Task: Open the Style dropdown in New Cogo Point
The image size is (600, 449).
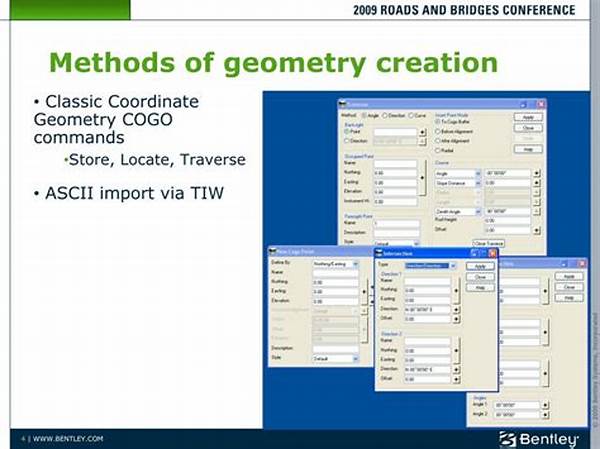Action: coord(356,357)
